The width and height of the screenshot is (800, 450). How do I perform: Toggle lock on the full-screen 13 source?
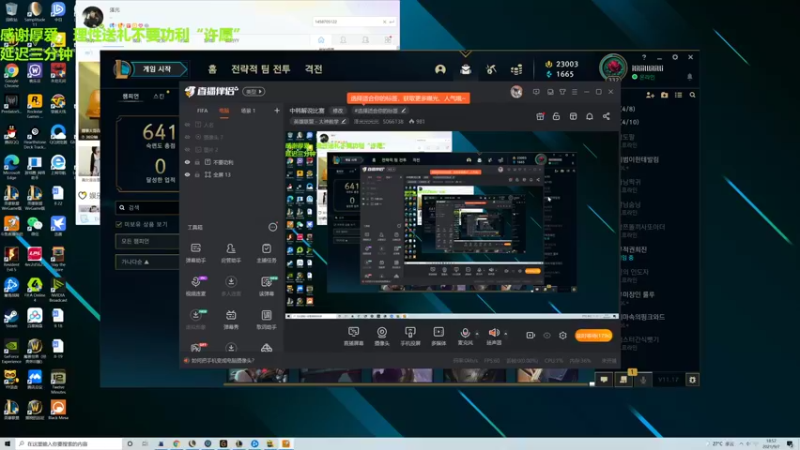coord(197,174)
